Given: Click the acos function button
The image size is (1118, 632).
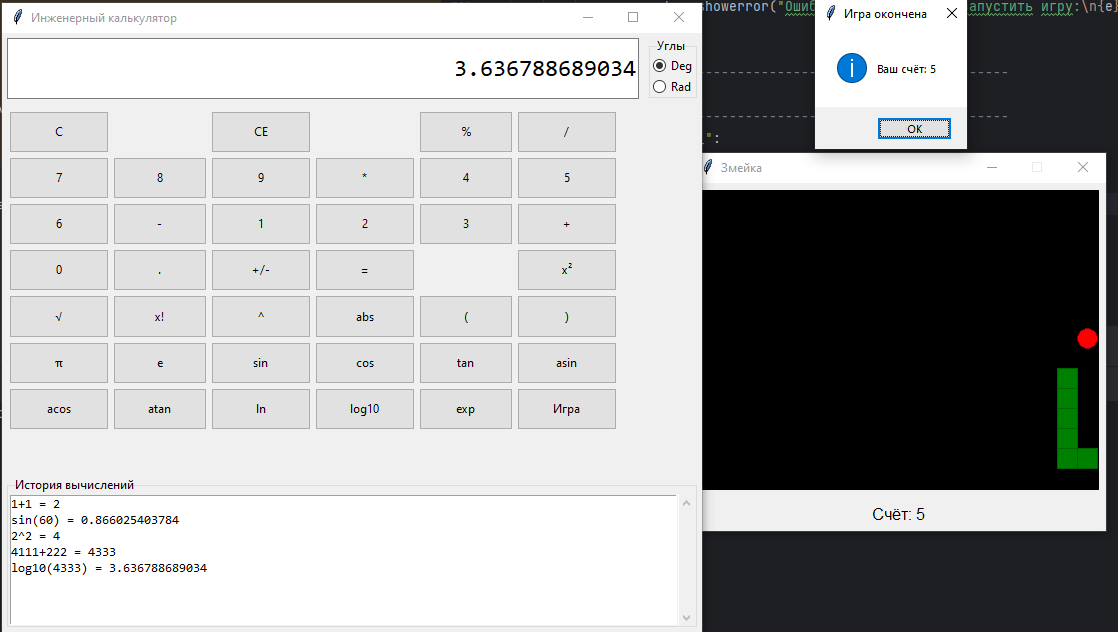Looking at the screenshot, I should point(59,409).
